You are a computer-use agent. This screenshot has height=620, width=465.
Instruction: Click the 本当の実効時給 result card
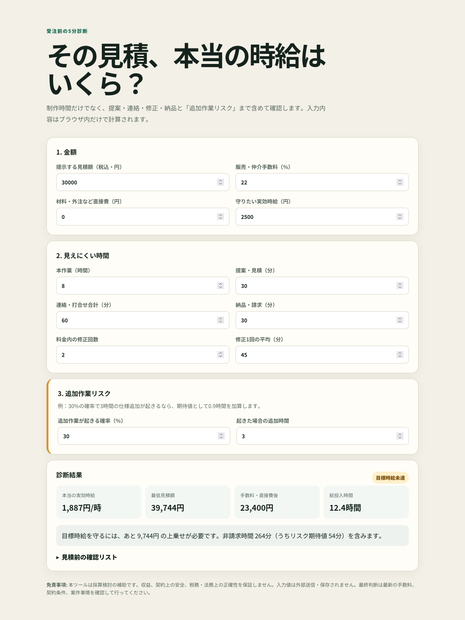(x=98, y=502)
